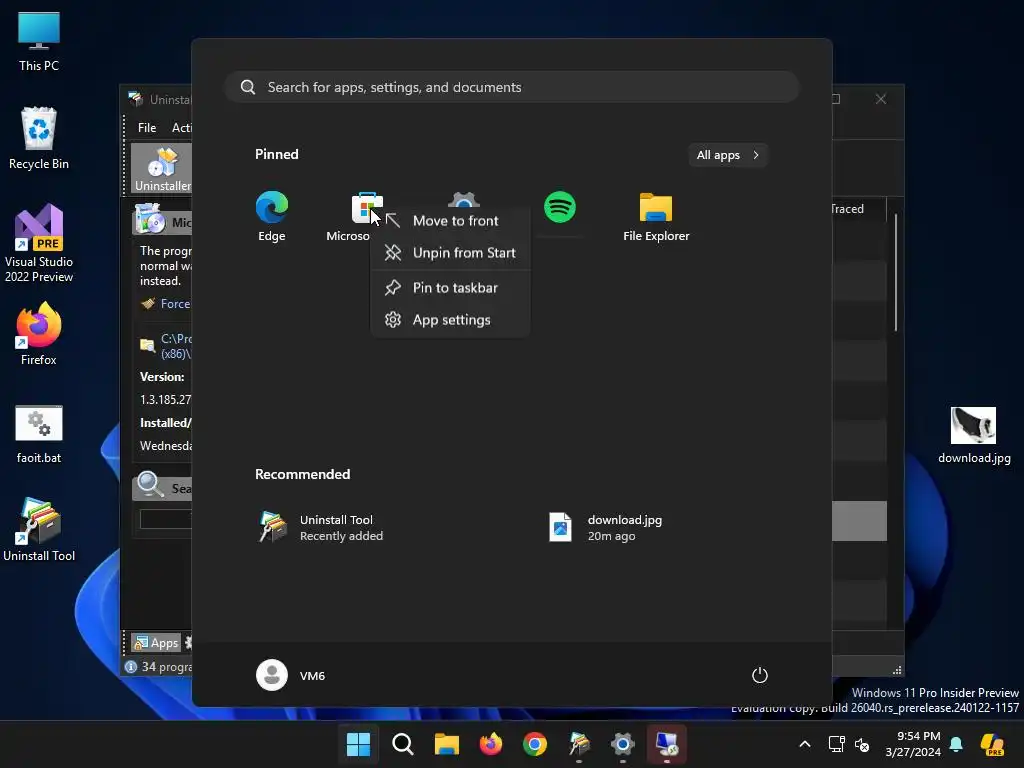Click the Copilot preview tray icon
The width and height of the screenshot is (1024, 768).
[x=992, y=744]
